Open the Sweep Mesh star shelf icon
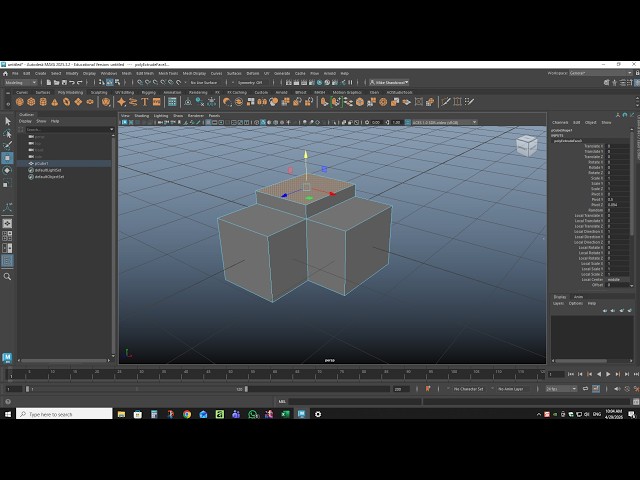The width and height of the screenshot is (640, 480). point(121,102)
